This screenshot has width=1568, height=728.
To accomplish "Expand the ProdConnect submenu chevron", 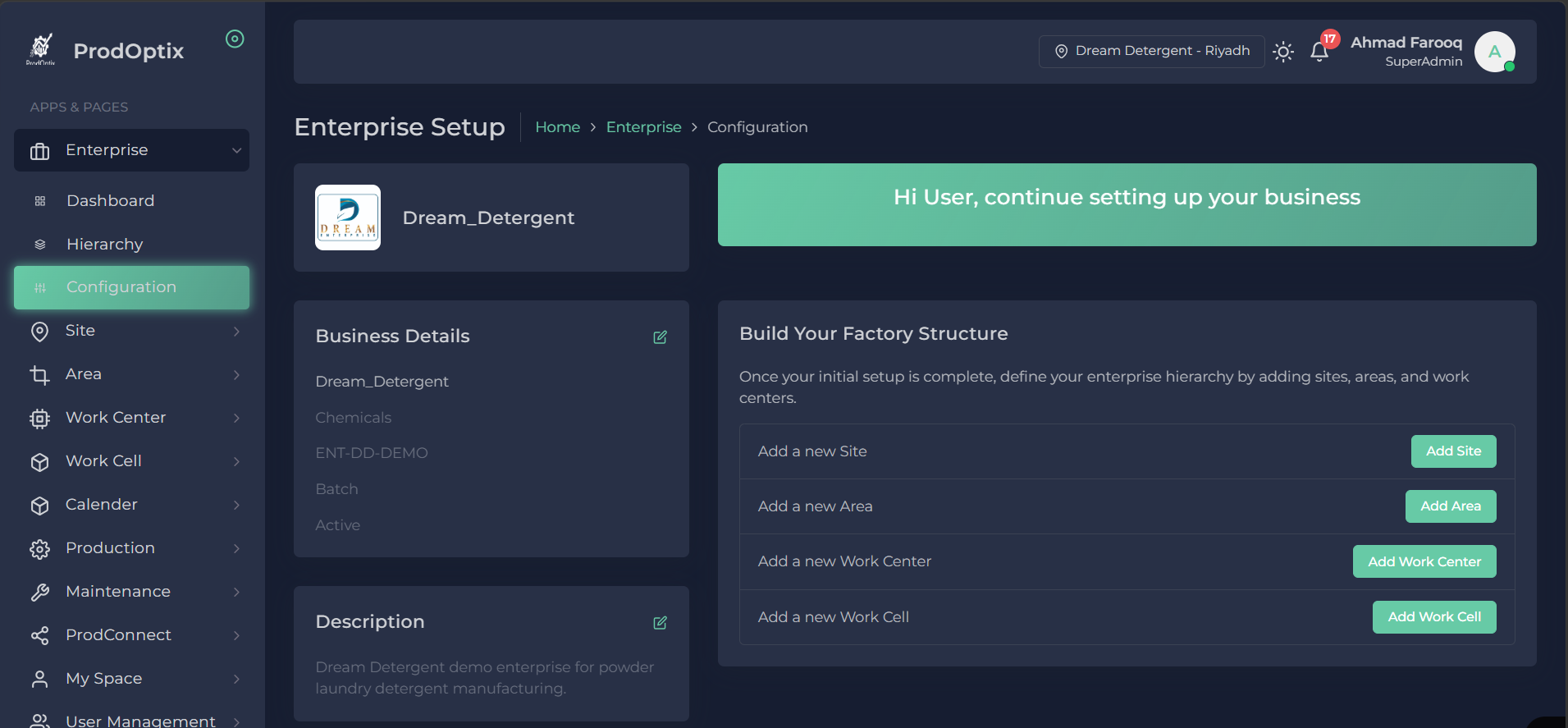I will (236, 636).
